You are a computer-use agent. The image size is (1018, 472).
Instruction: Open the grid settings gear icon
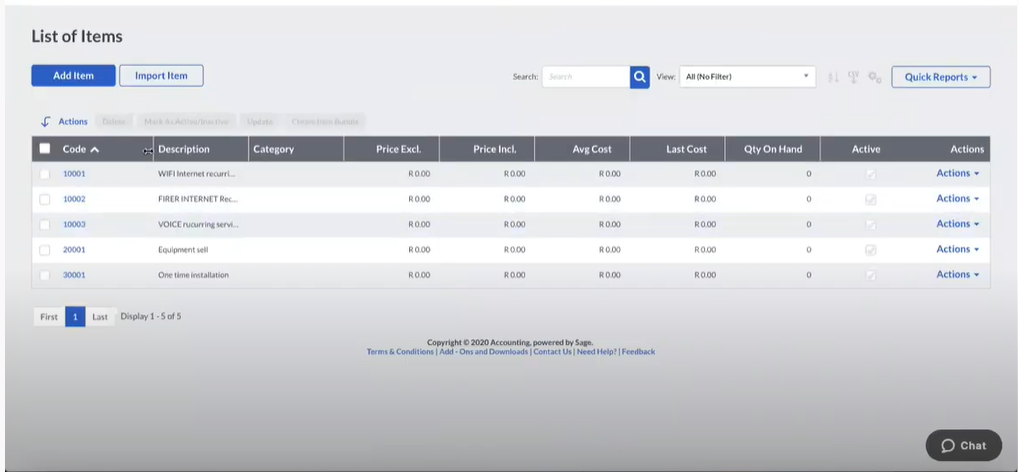[875, 77]
